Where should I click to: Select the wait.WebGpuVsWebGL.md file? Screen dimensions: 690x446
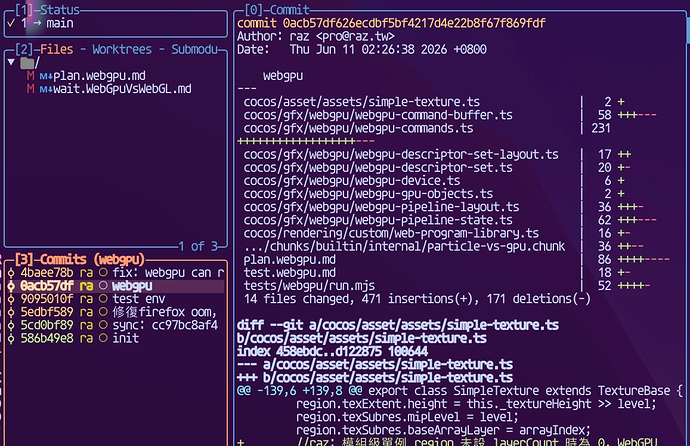[x=122, y=89]
